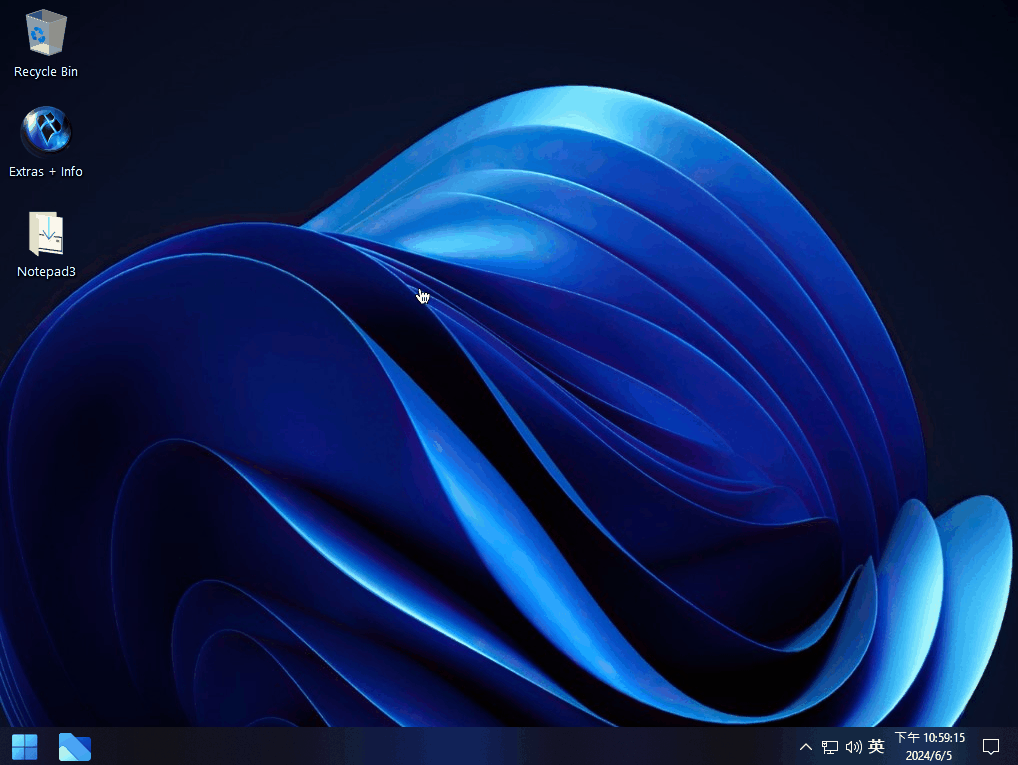Image resolution: width=1018 pixels, height=765 pixels.
Task: Open the clock showing 10:59:15
Action: [930, 738]
